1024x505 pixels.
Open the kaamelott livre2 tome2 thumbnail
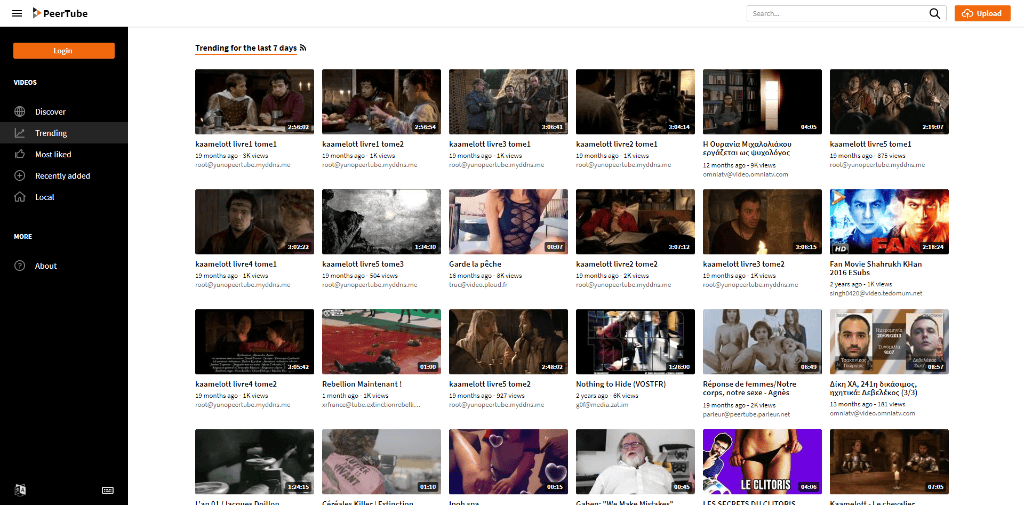click(635, 221)
